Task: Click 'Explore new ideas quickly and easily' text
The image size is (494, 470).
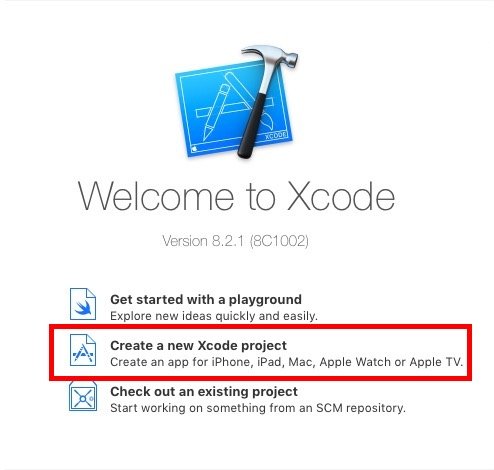Action: 214,316
